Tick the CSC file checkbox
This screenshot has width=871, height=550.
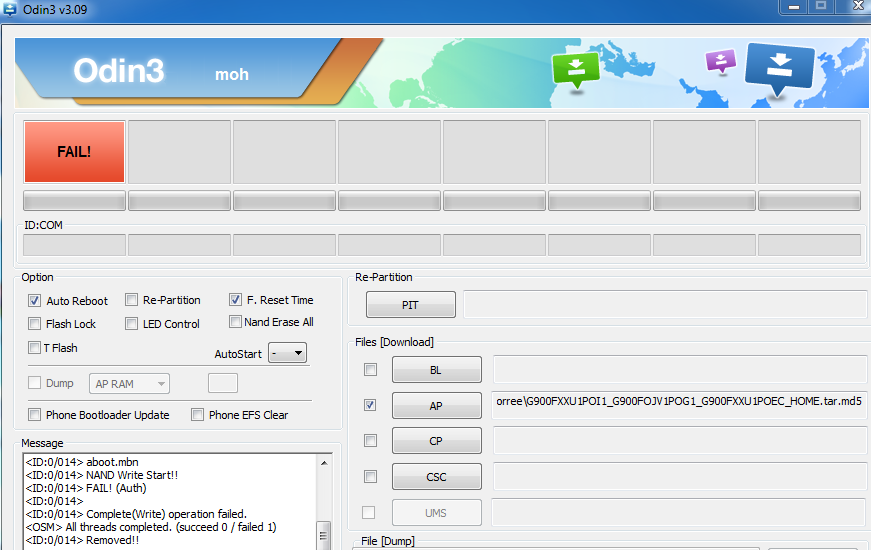pyautogui.click(x=370, y=476)
